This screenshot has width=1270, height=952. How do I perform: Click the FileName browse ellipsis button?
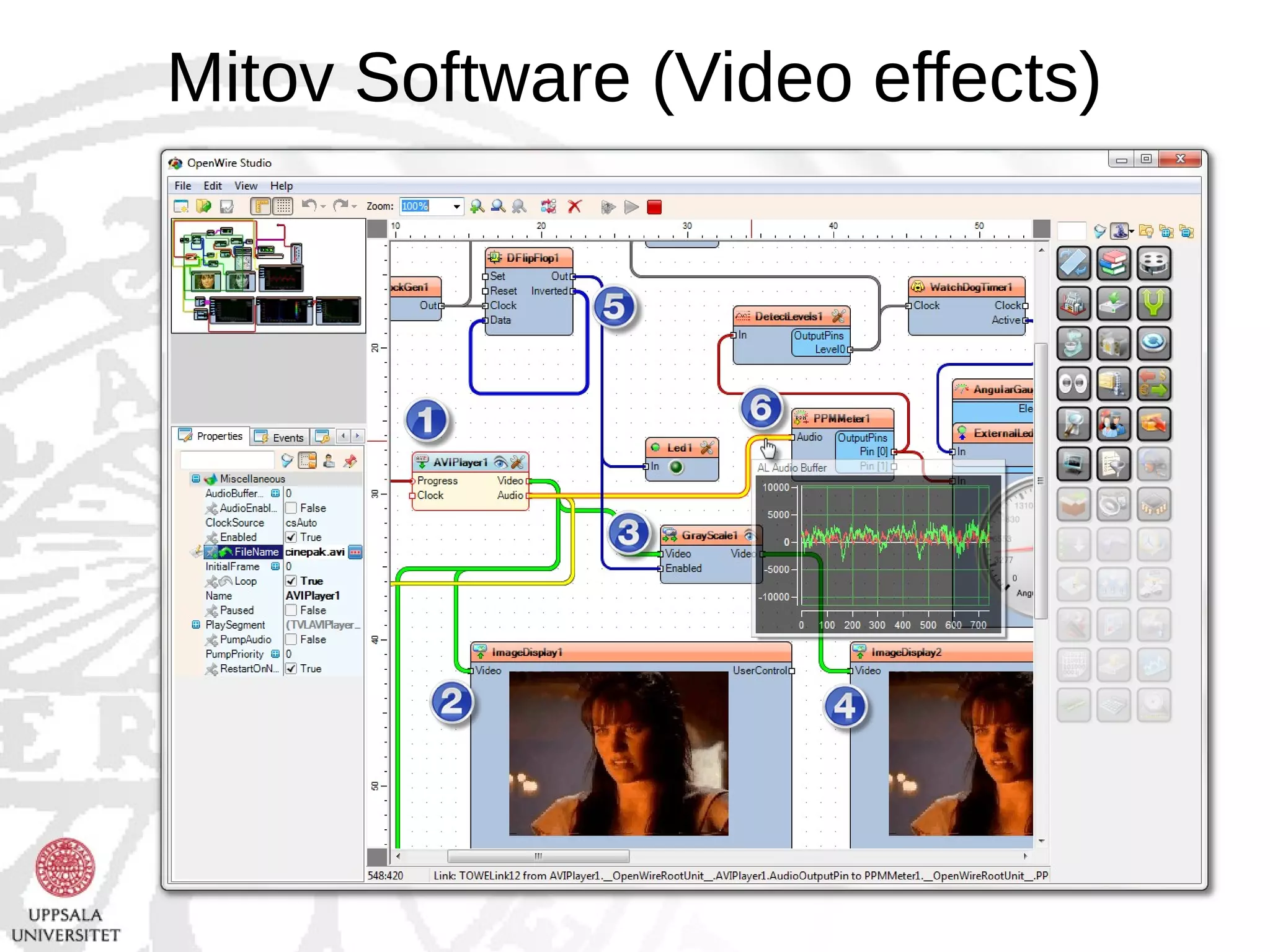[355, 552]
